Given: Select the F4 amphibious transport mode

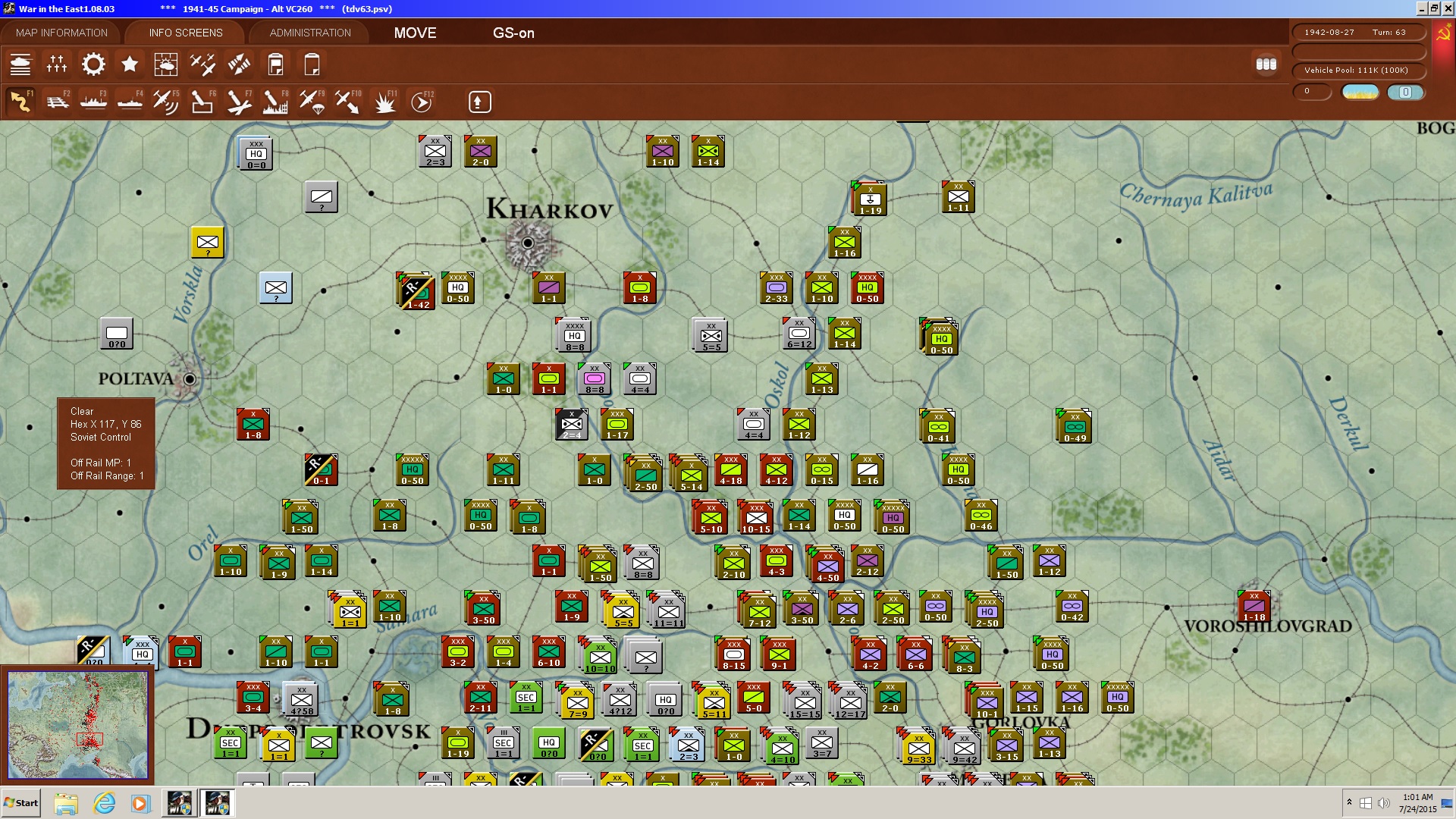Looking at the screenshot, I should pos(130,102).
